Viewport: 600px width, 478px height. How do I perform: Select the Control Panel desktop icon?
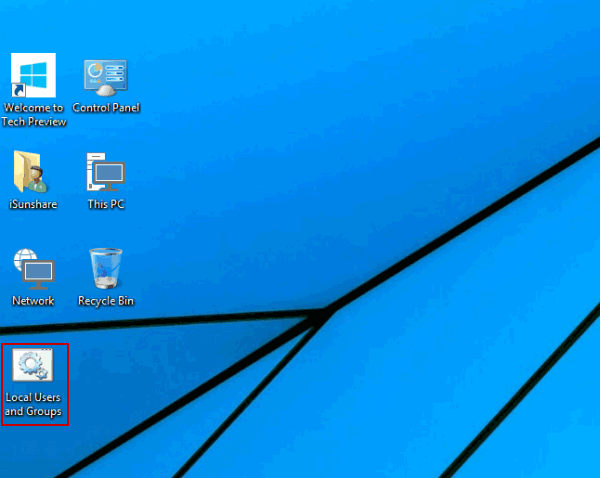pos(106,78)
